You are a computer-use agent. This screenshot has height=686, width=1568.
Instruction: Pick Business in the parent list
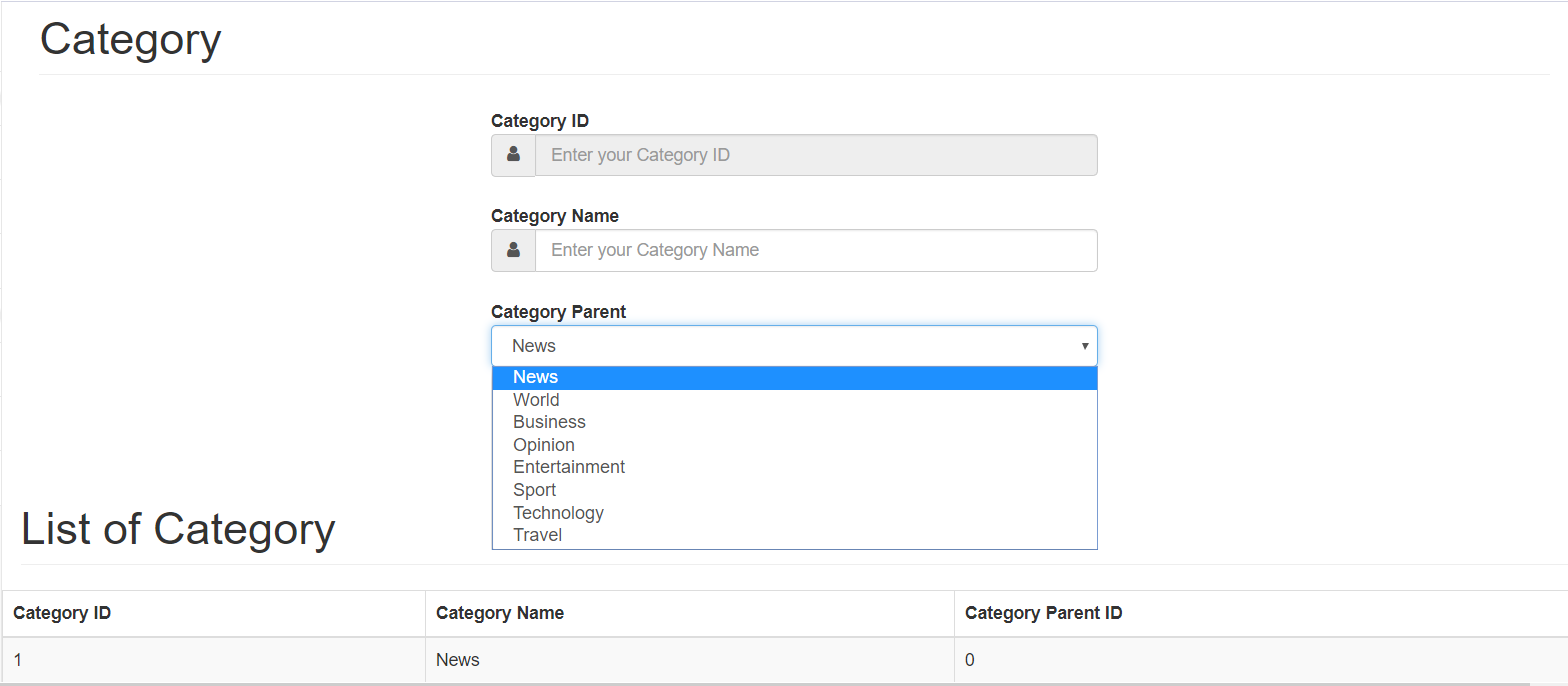550,422
